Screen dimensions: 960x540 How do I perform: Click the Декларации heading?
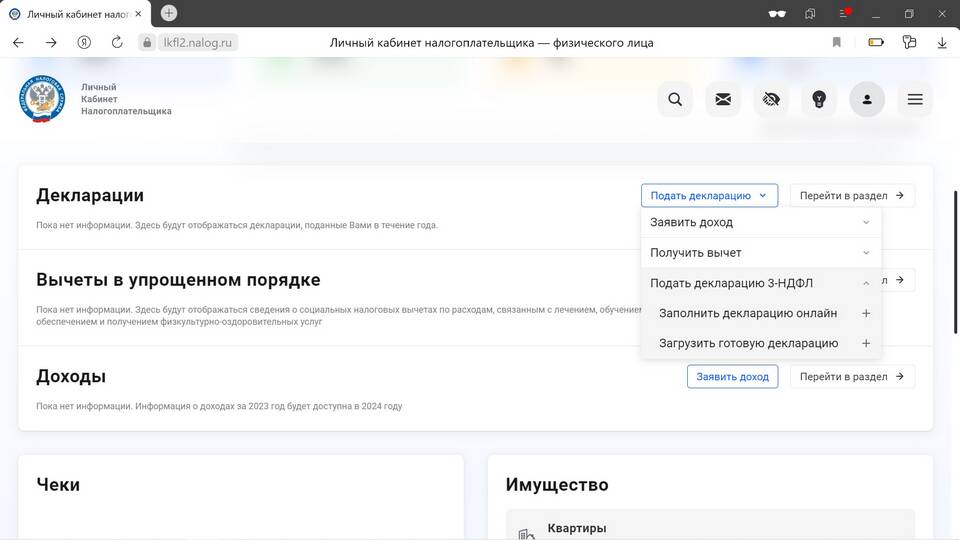pos(90,195)
